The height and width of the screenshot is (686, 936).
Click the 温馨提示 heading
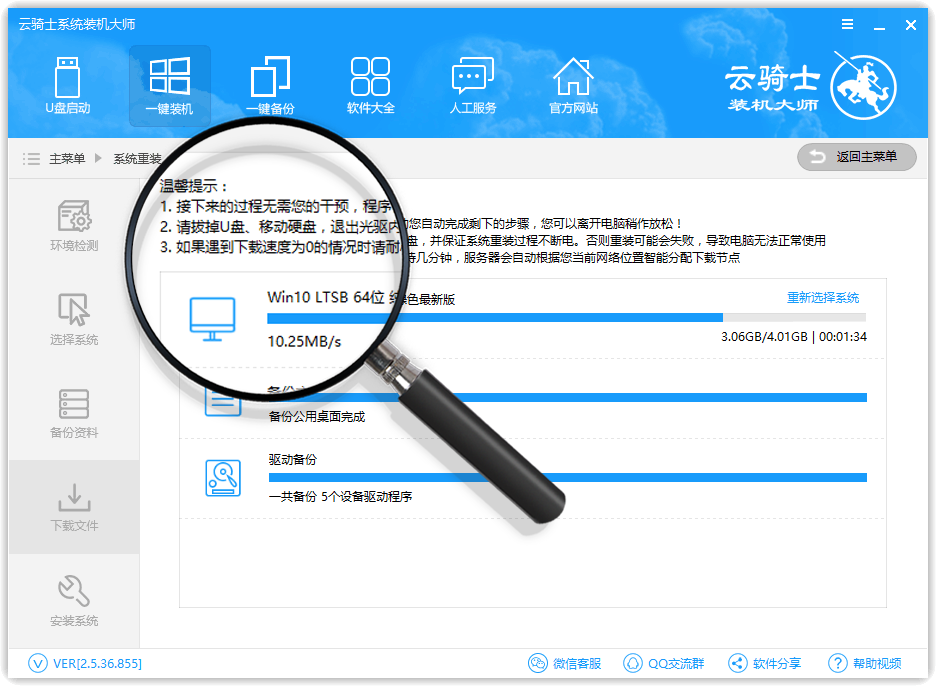pyautogui.click(x=194, y=186)
